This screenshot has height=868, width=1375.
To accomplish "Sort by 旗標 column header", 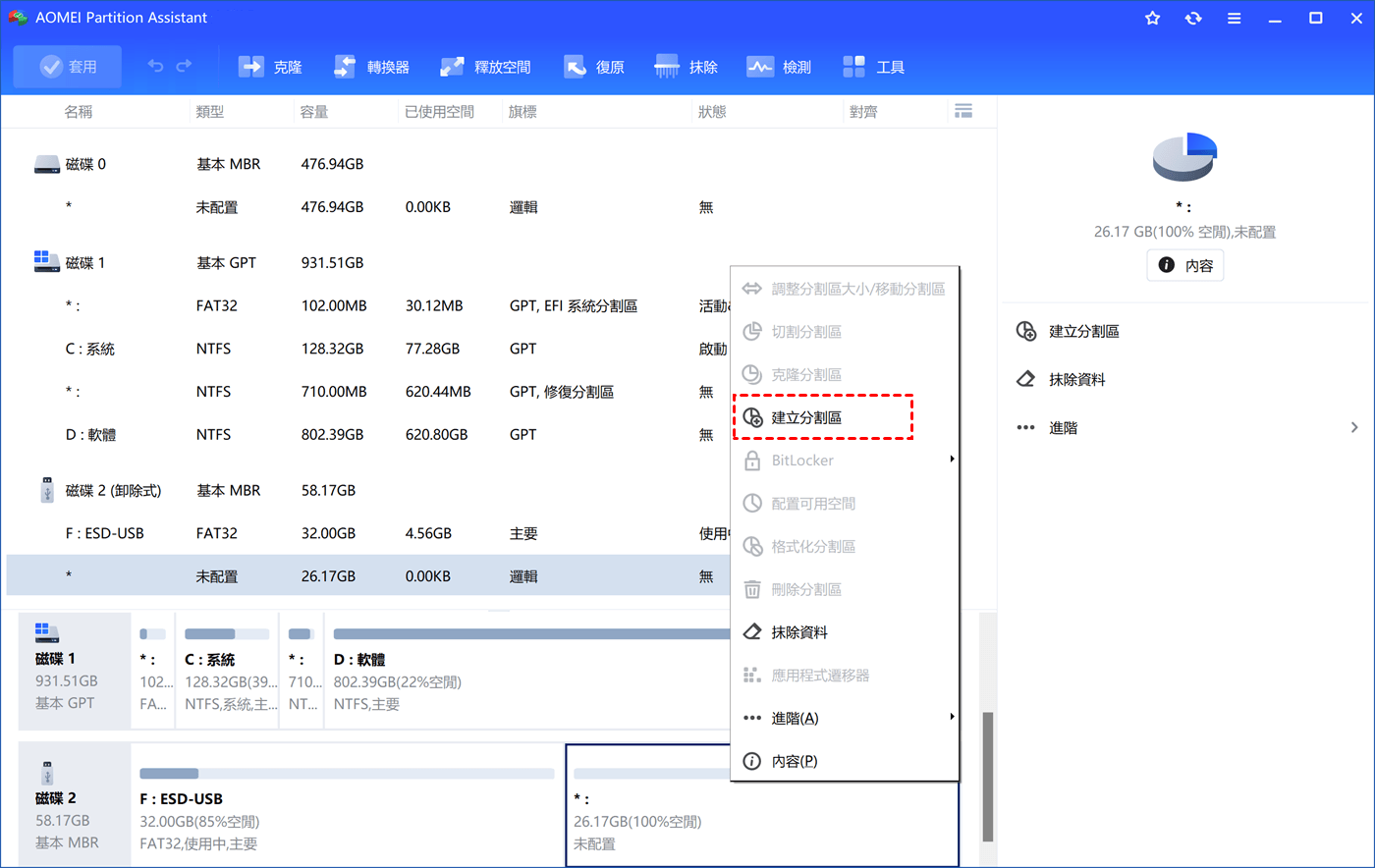I will 522,112.
